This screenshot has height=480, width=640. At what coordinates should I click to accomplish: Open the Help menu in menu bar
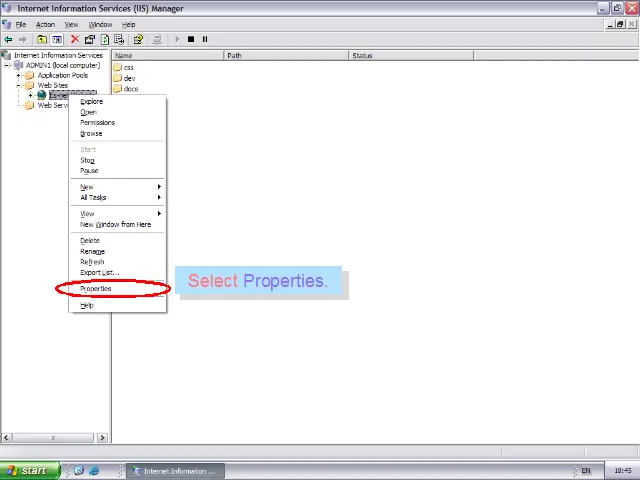coord(129,24)
